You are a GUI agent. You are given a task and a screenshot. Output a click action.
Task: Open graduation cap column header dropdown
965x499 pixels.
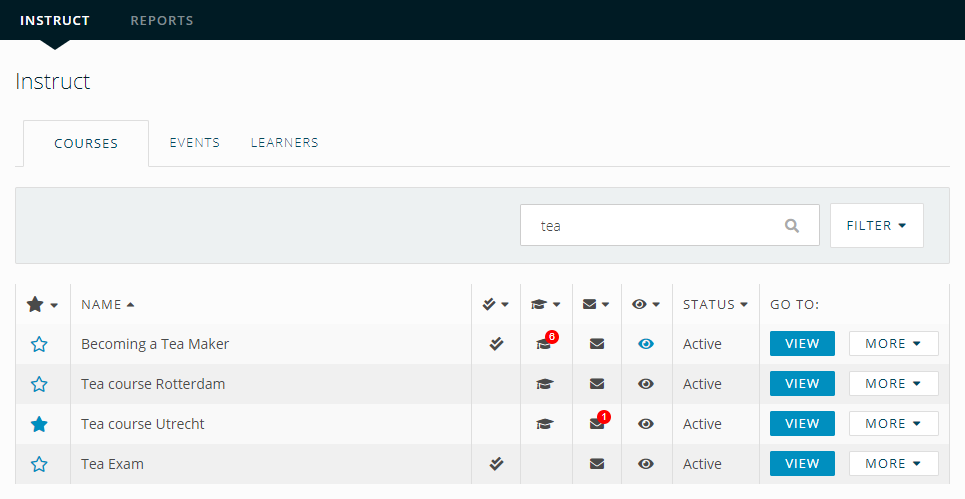pyautogui.click(x=545, y=305)
